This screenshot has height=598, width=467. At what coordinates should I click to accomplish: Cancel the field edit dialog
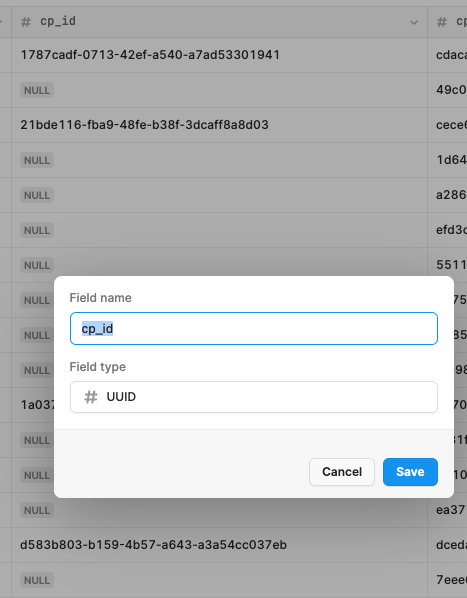(x=342, y=472)
